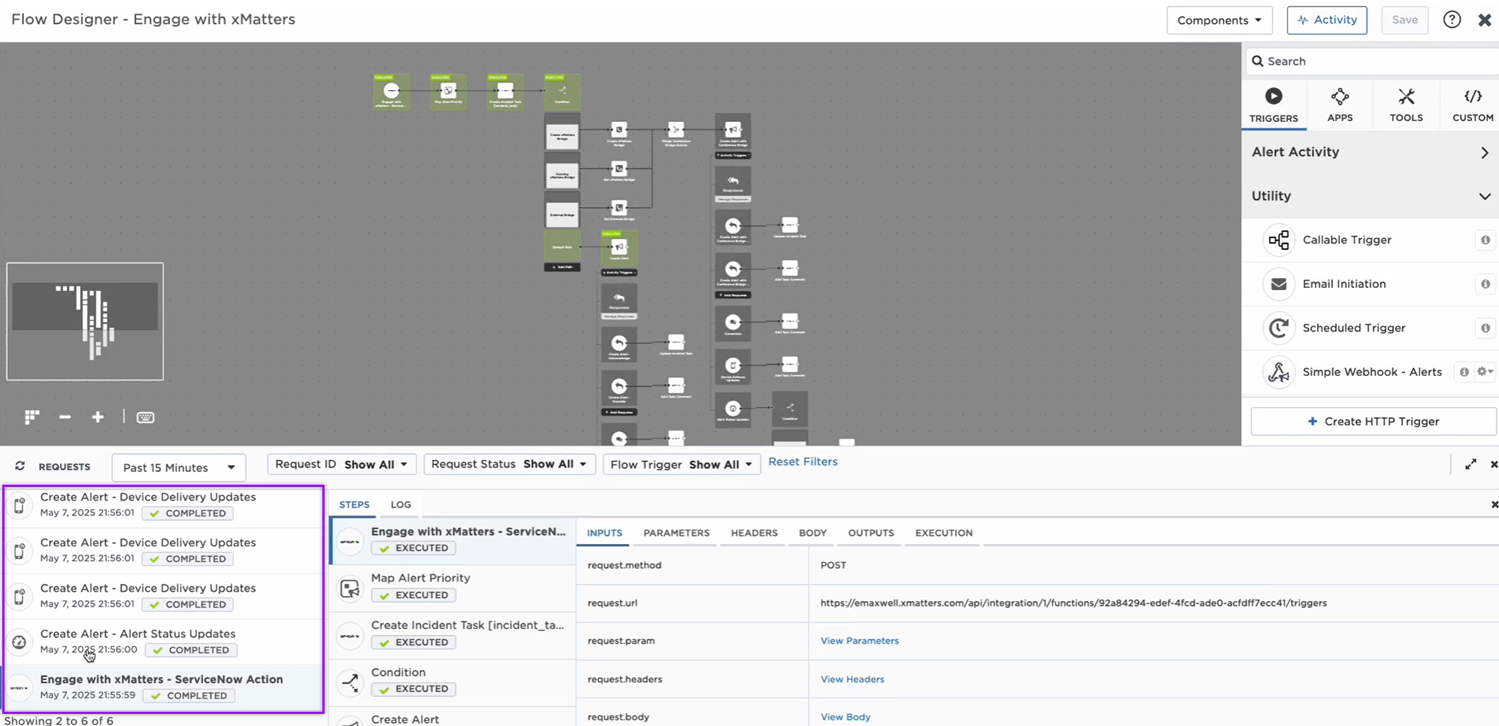Open the Headers tab

pyautogui.click(x=754, y=533)
